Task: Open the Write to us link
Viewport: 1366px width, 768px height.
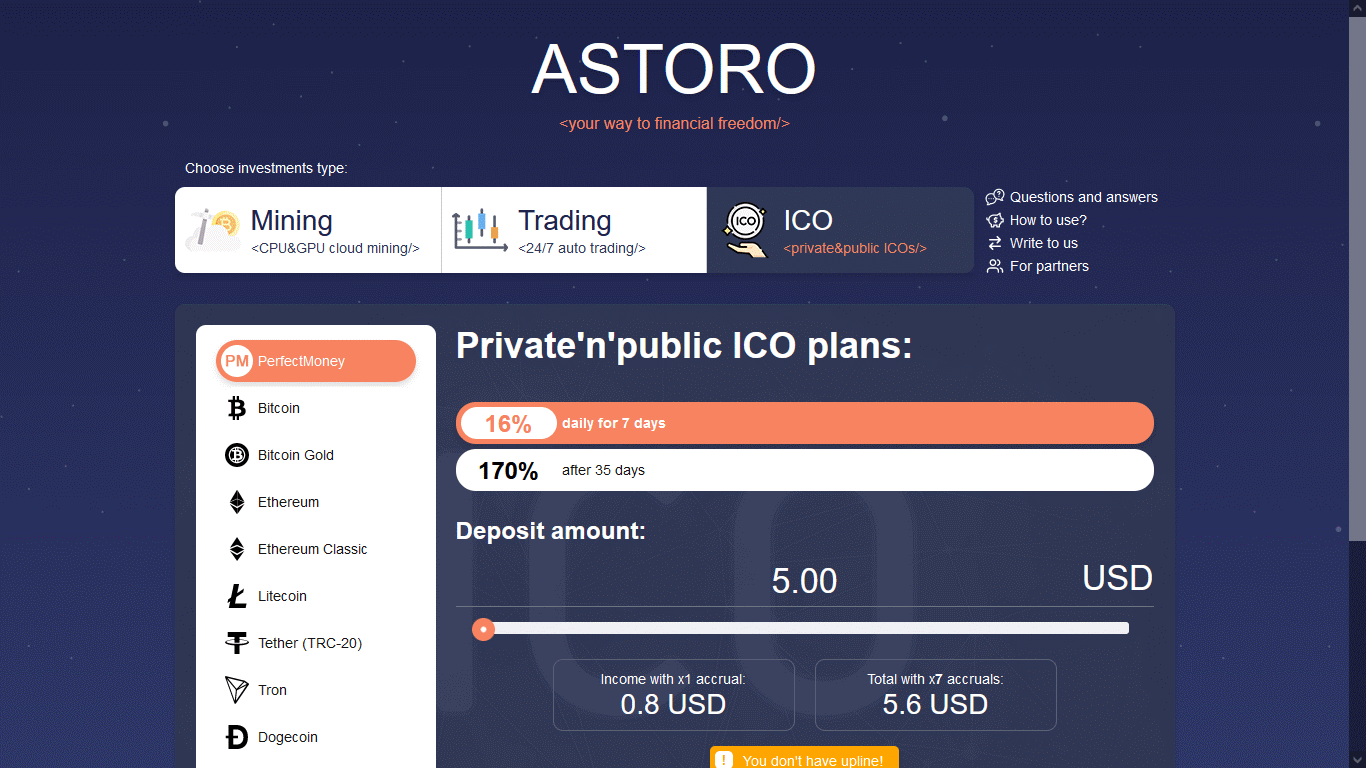Action: click(x=1044, y=243)
